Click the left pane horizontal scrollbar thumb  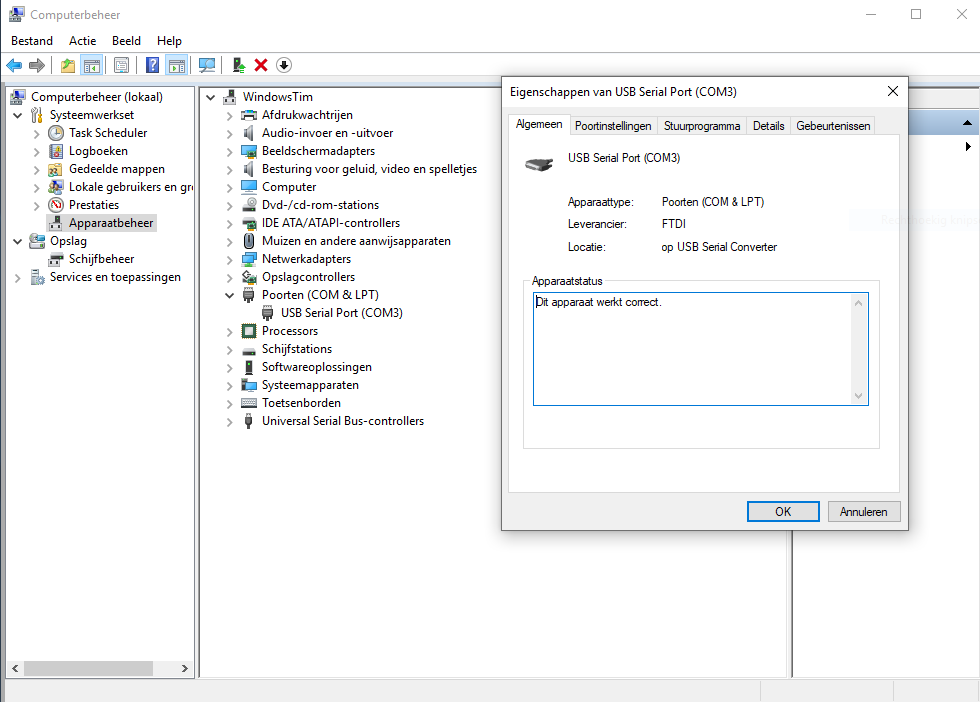coord(88,668)
